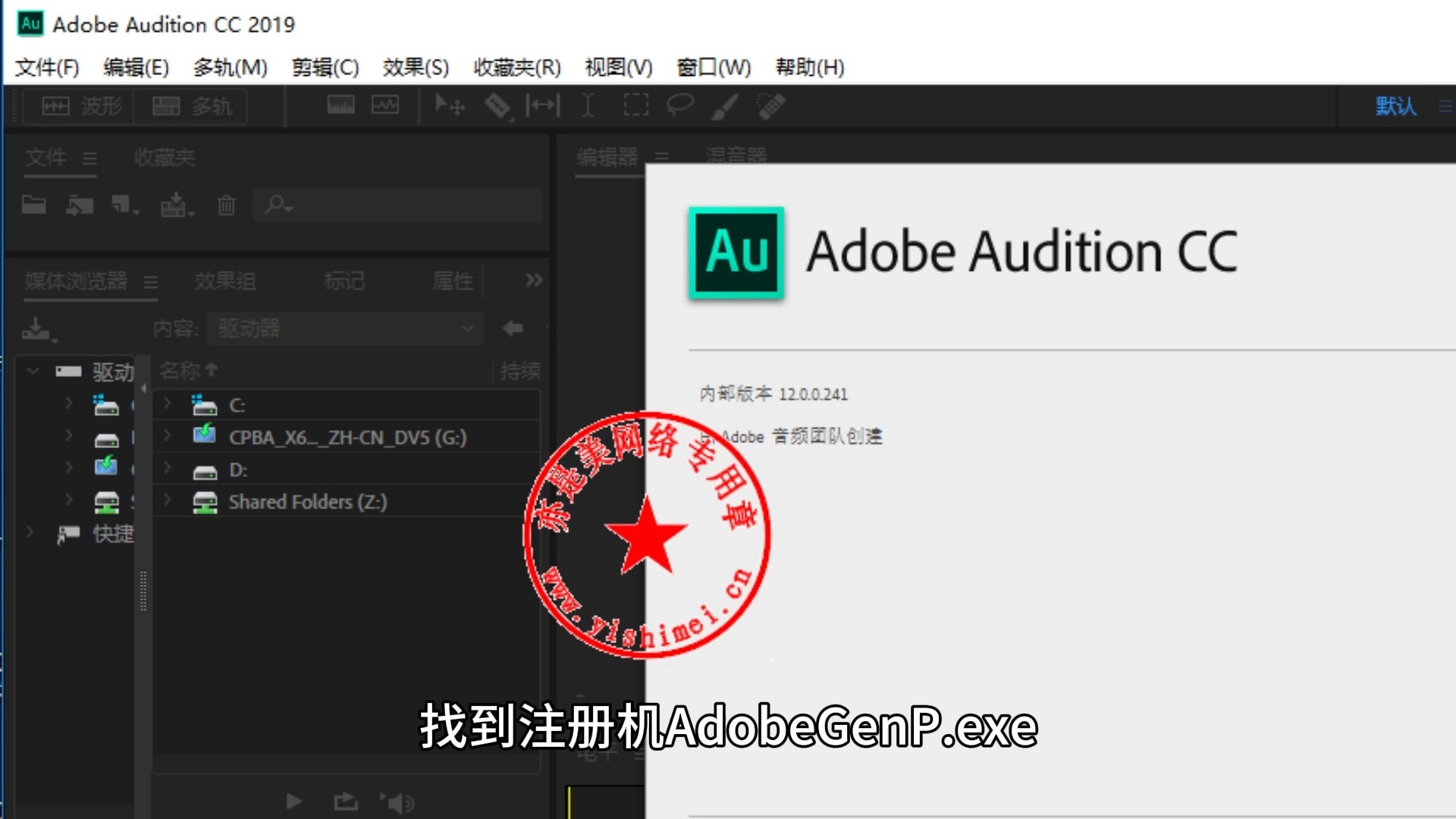
Task: Switch to the 属性 tab
Action: pos(453,281)
